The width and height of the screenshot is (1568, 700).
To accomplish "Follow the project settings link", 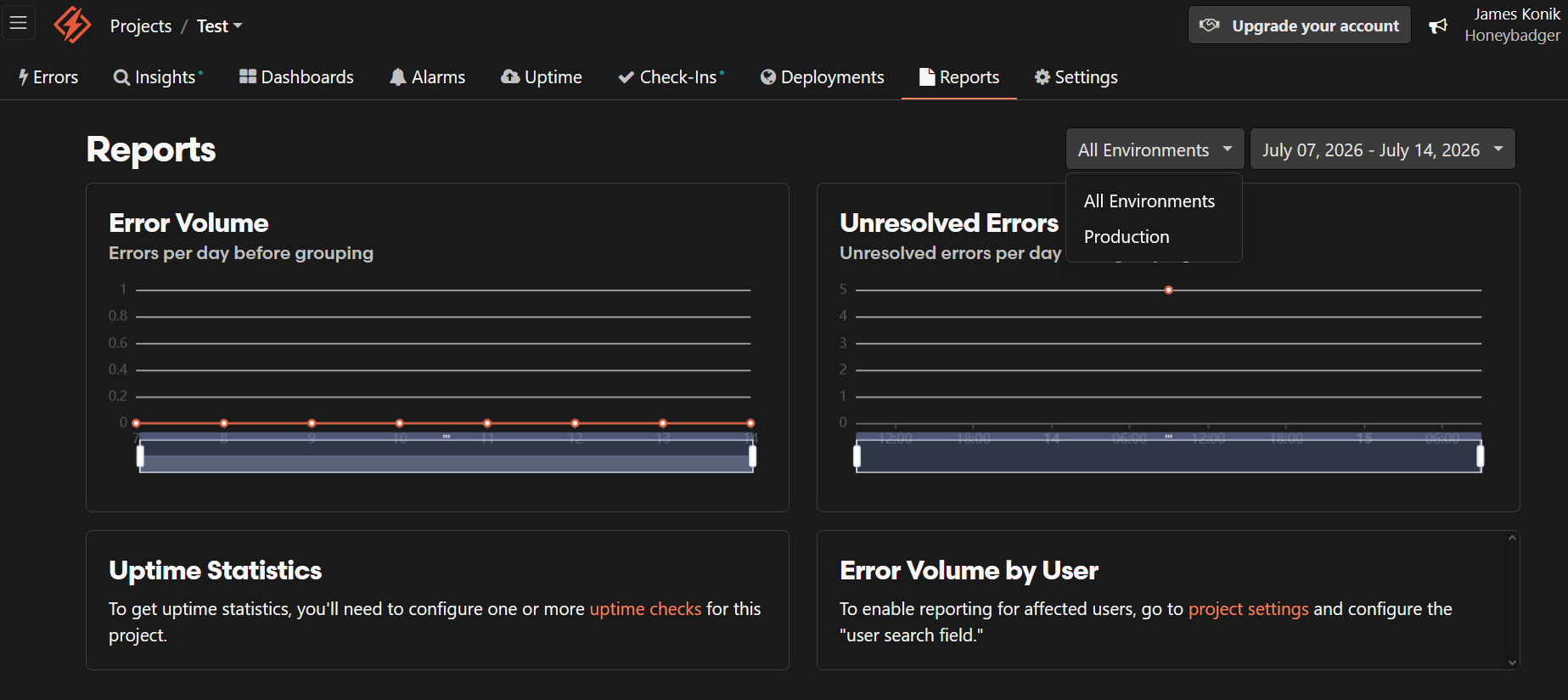I will [1248, 609].
